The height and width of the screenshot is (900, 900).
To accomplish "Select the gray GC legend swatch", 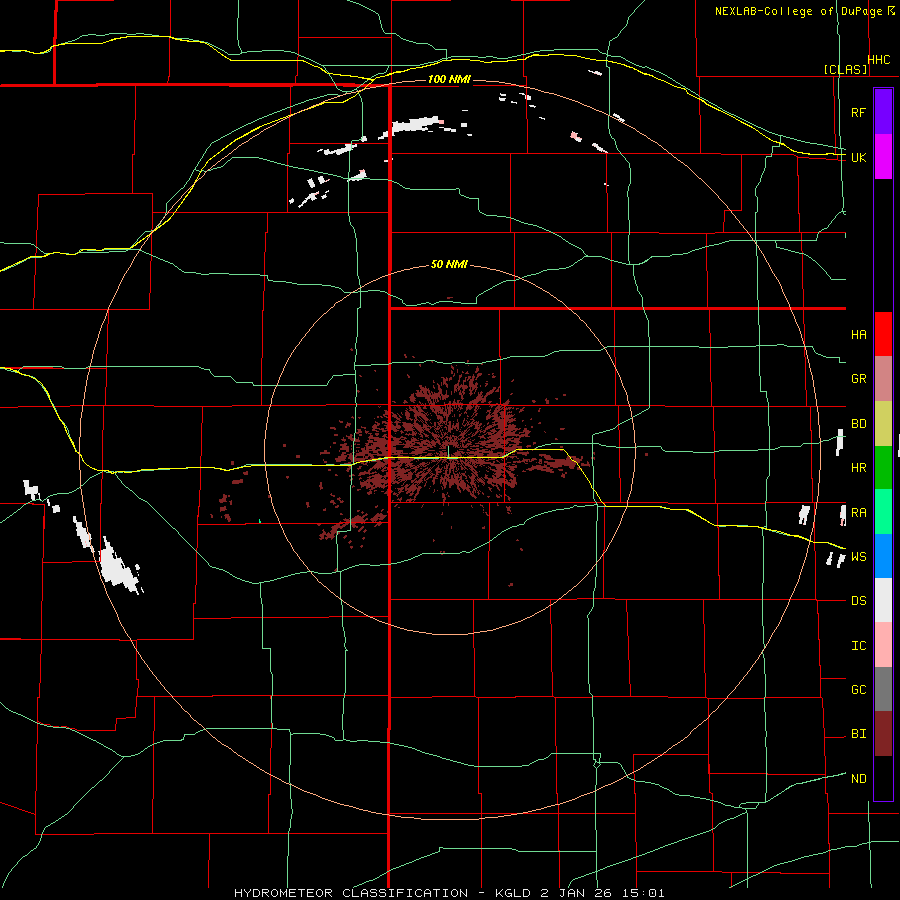I will click(x=883, y=689).
